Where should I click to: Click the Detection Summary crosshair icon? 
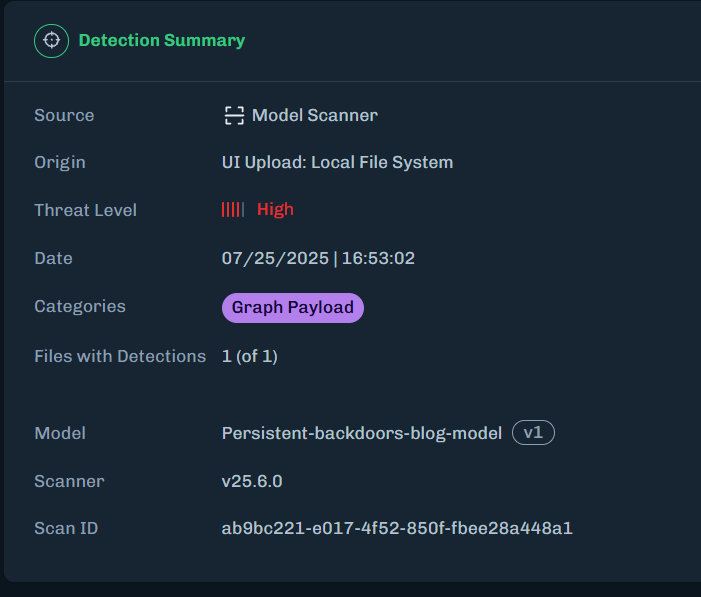coord(51,41)
